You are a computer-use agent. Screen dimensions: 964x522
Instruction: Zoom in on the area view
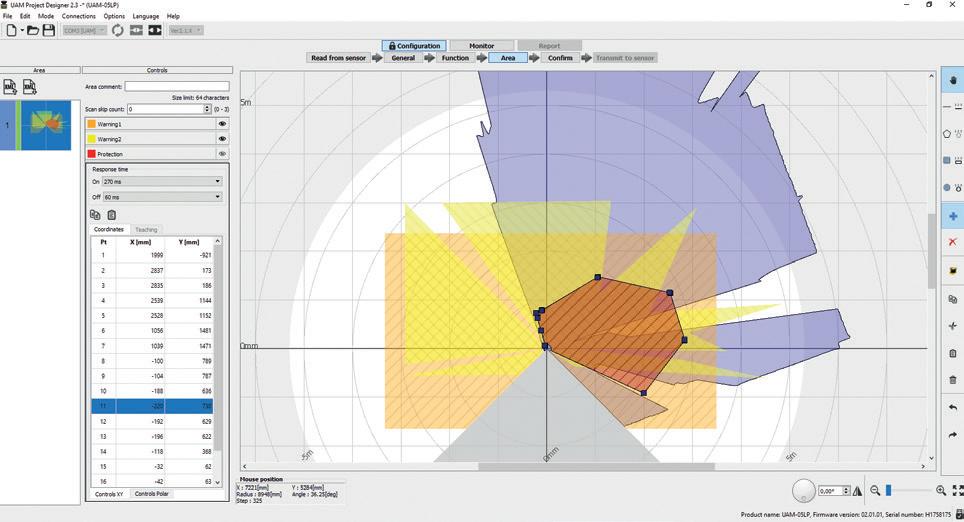(941, 490)
